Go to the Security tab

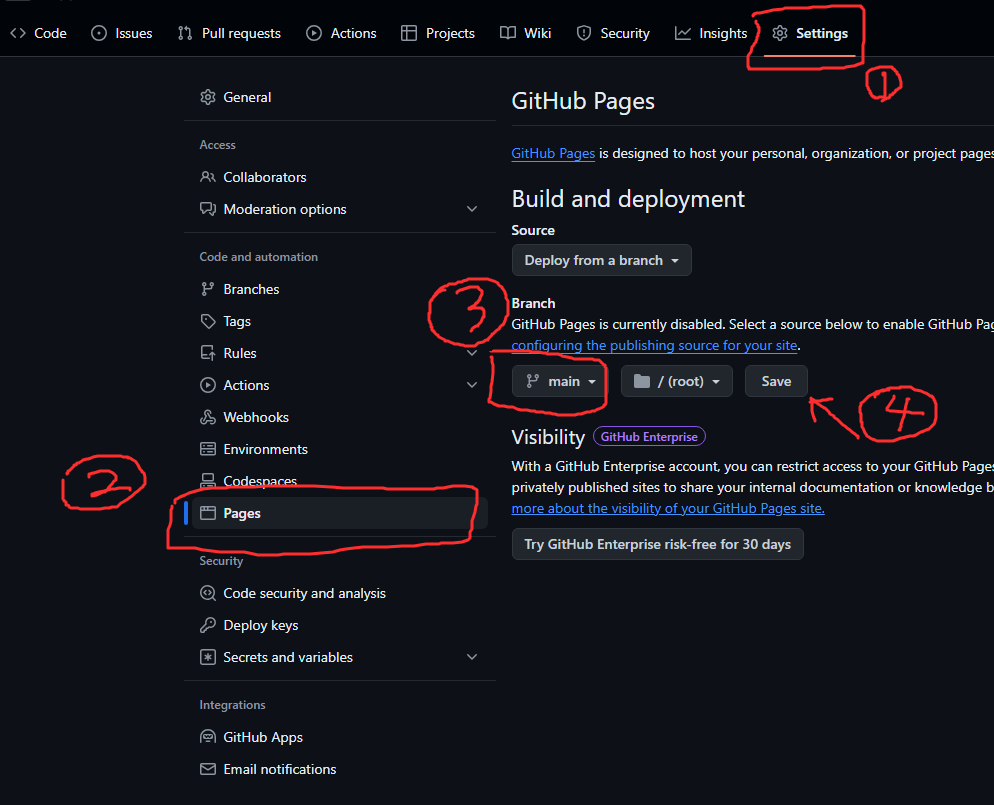[x=613, y=33]
